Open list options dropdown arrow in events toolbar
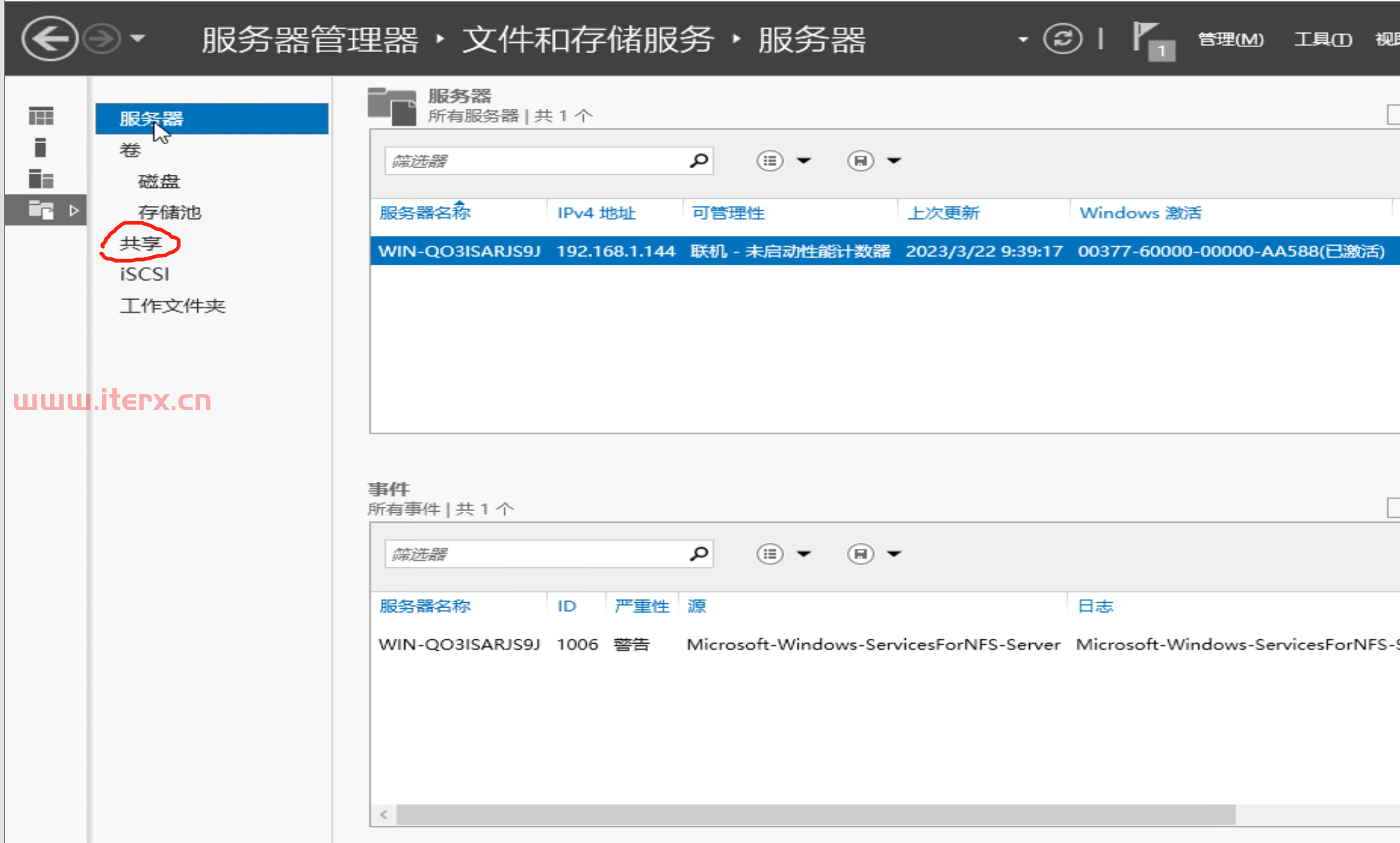Viewport: 1400px width, 843px height. 804,554
